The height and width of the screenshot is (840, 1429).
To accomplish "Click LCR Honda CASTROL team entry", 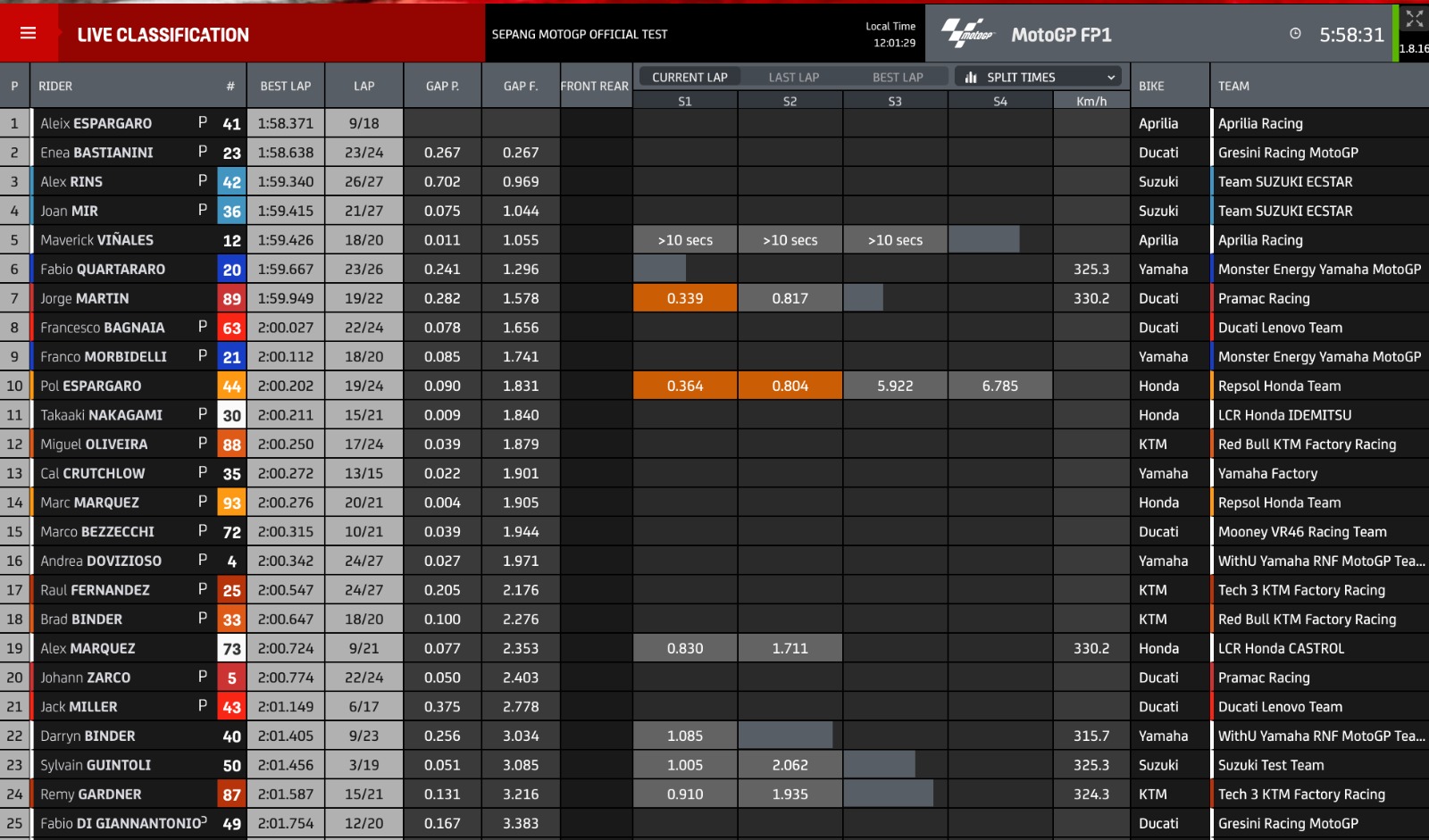I will point(1281,649).
